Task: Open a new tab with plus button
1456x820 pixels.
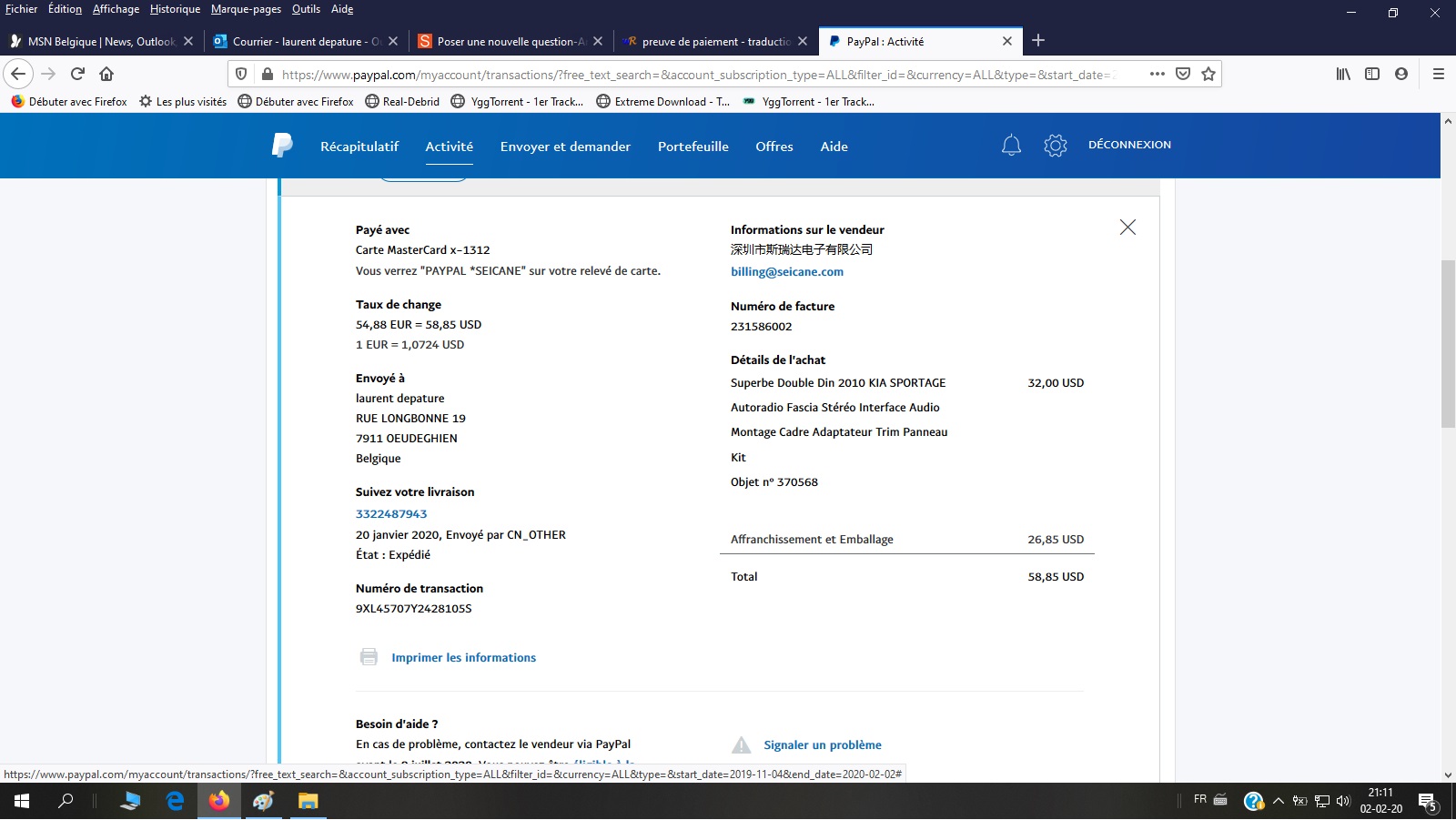Action: [x=1038, y=41]
